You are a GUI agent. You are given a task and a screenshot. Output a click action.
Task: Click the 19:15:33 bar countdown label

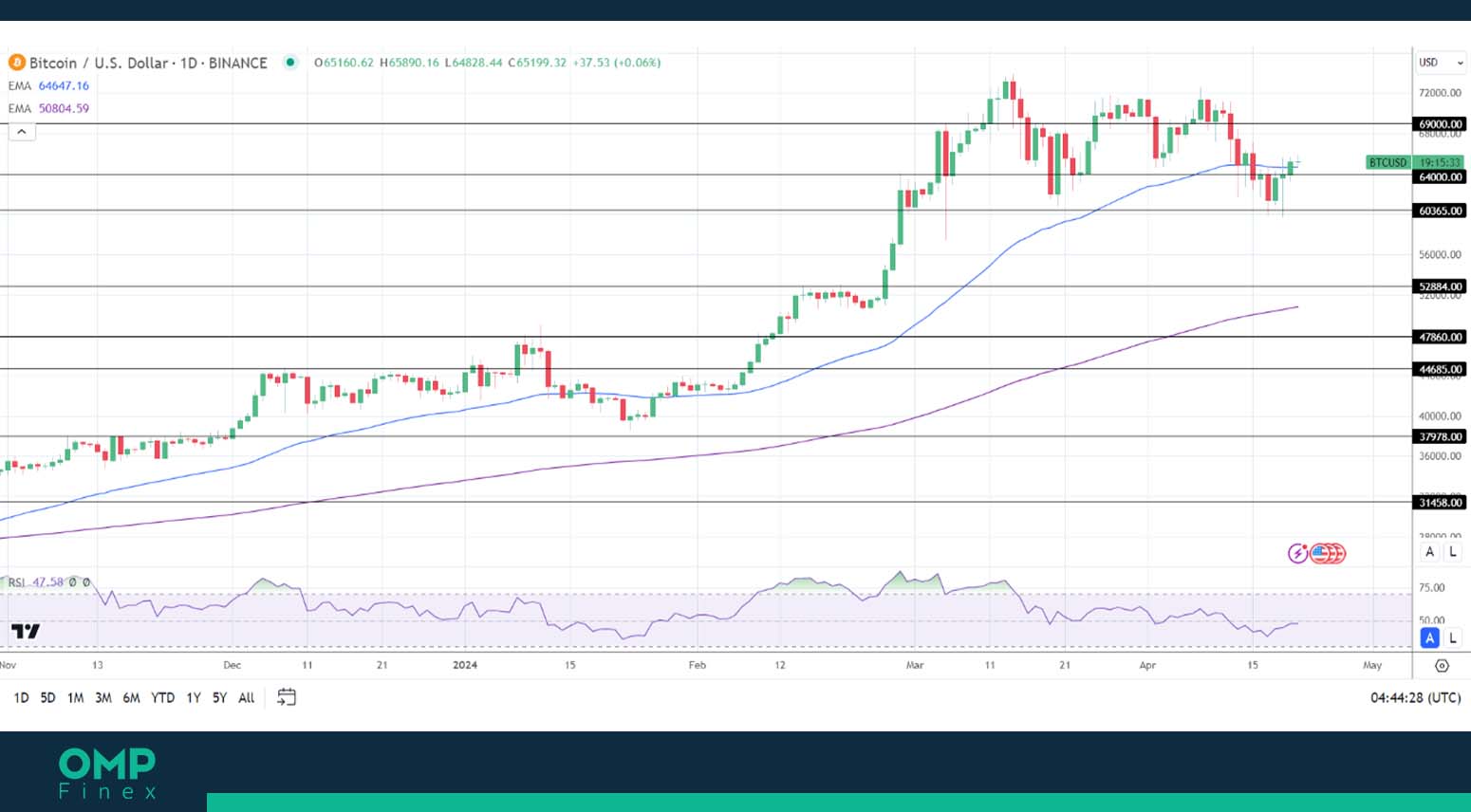tap(1440, 162)
